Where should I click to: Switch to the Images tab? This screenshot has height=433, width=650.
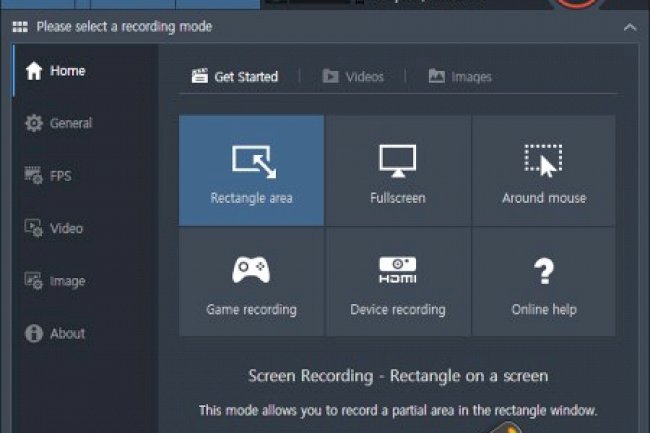[x=460, y=76]
